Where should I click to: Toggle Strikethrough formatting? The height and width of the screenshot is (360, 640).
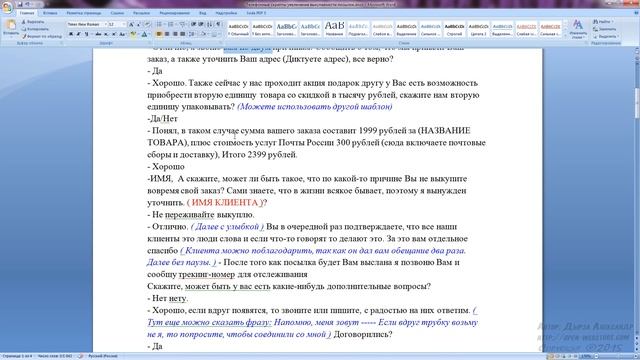pyautogui.click(x=98, y=34)
